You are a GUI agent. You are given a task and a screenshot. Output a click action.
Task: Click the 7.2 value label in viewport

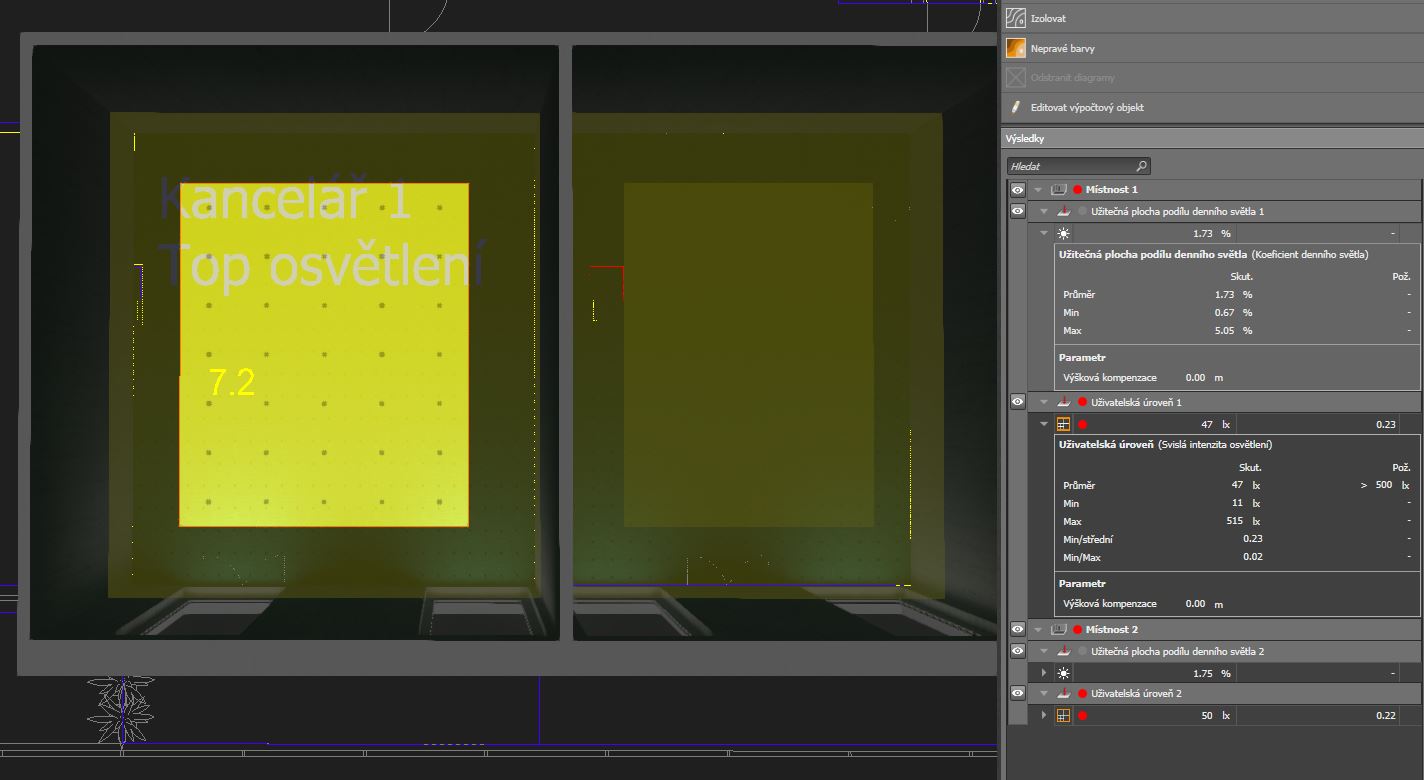[232, 382]
